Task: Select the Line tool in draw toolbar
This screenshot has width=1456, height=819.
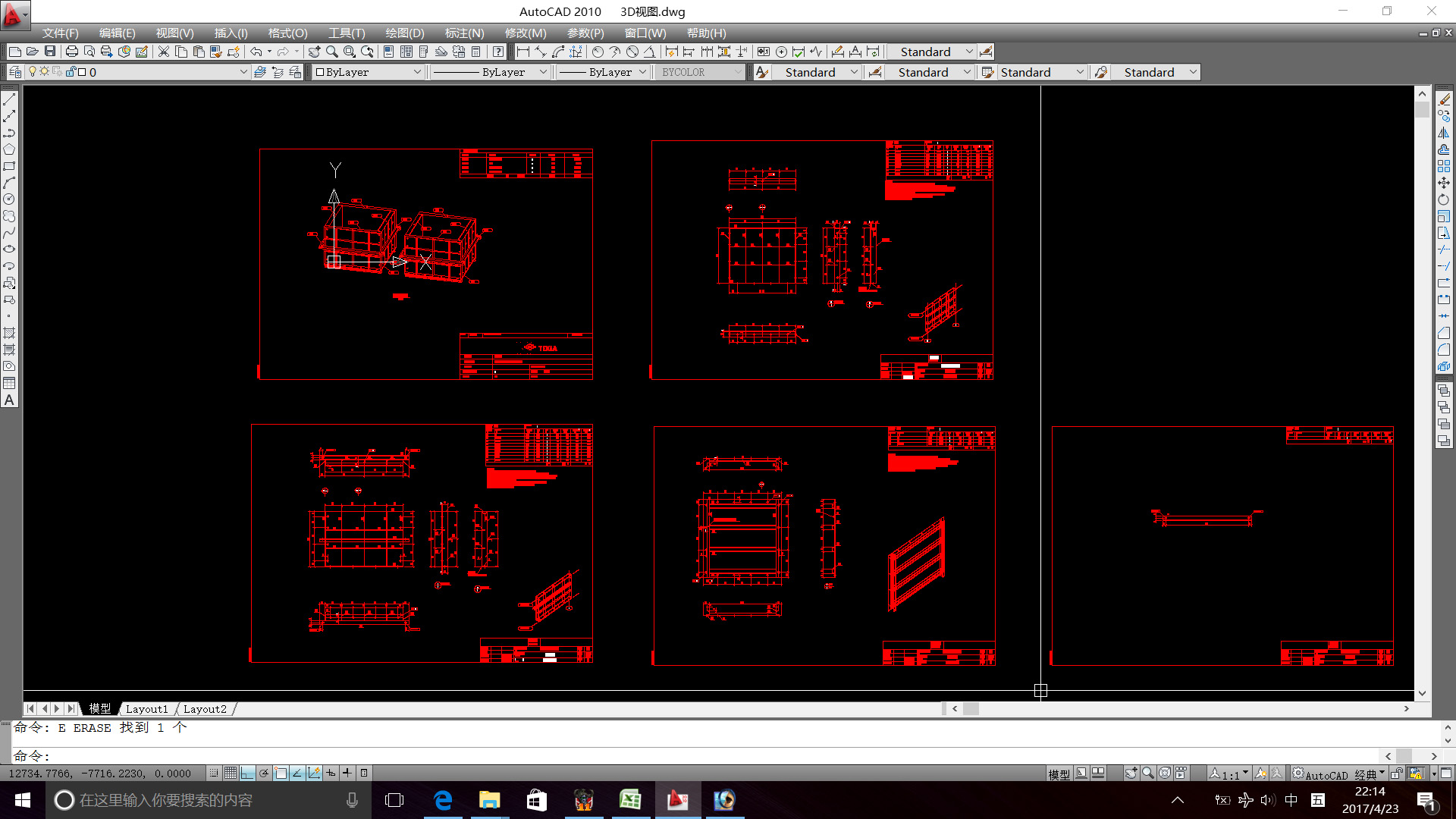Action: 9,100
